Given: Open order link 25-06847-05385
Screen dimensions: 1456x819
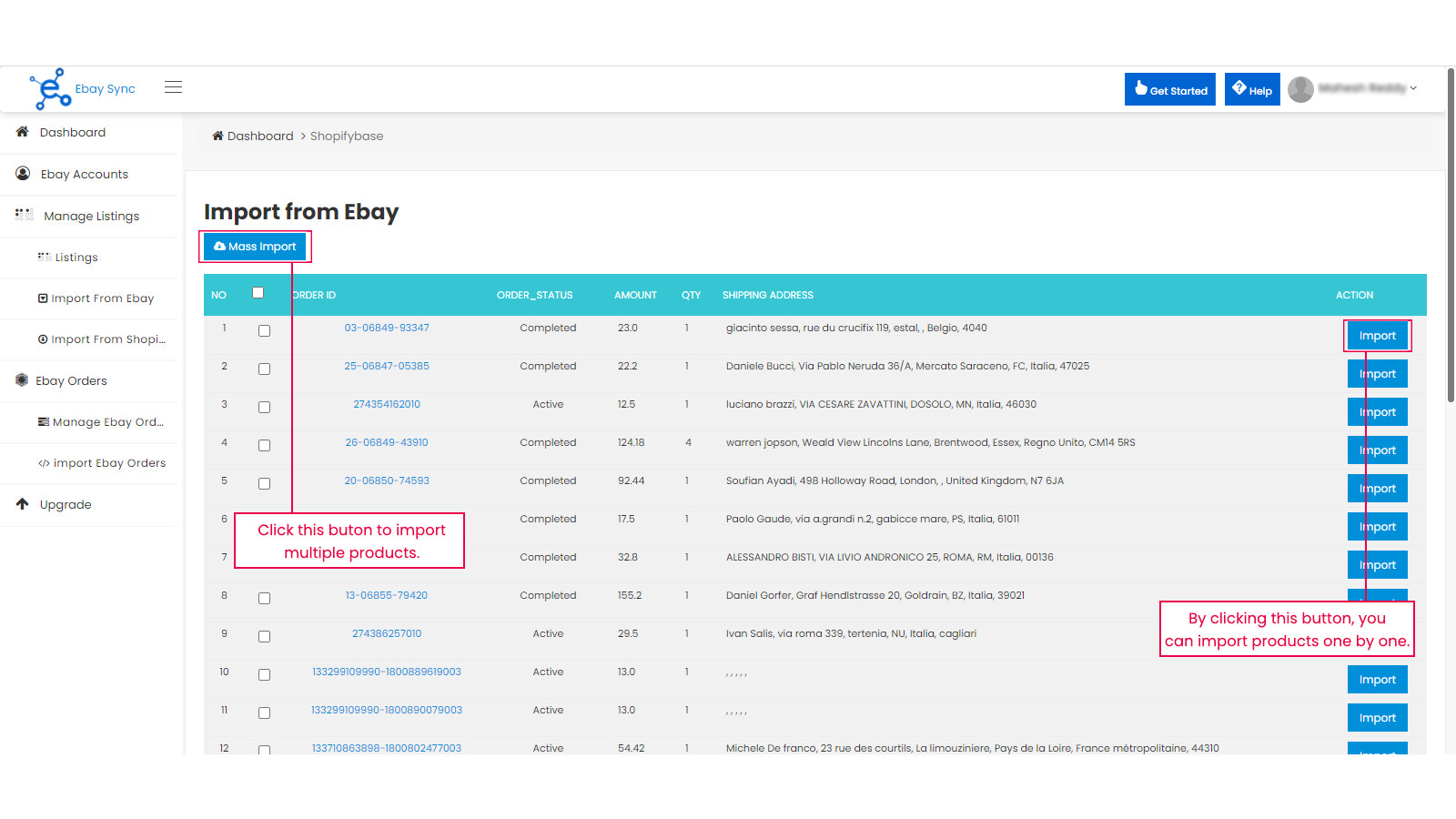Looking at the screenshot, I should (387, 366).
